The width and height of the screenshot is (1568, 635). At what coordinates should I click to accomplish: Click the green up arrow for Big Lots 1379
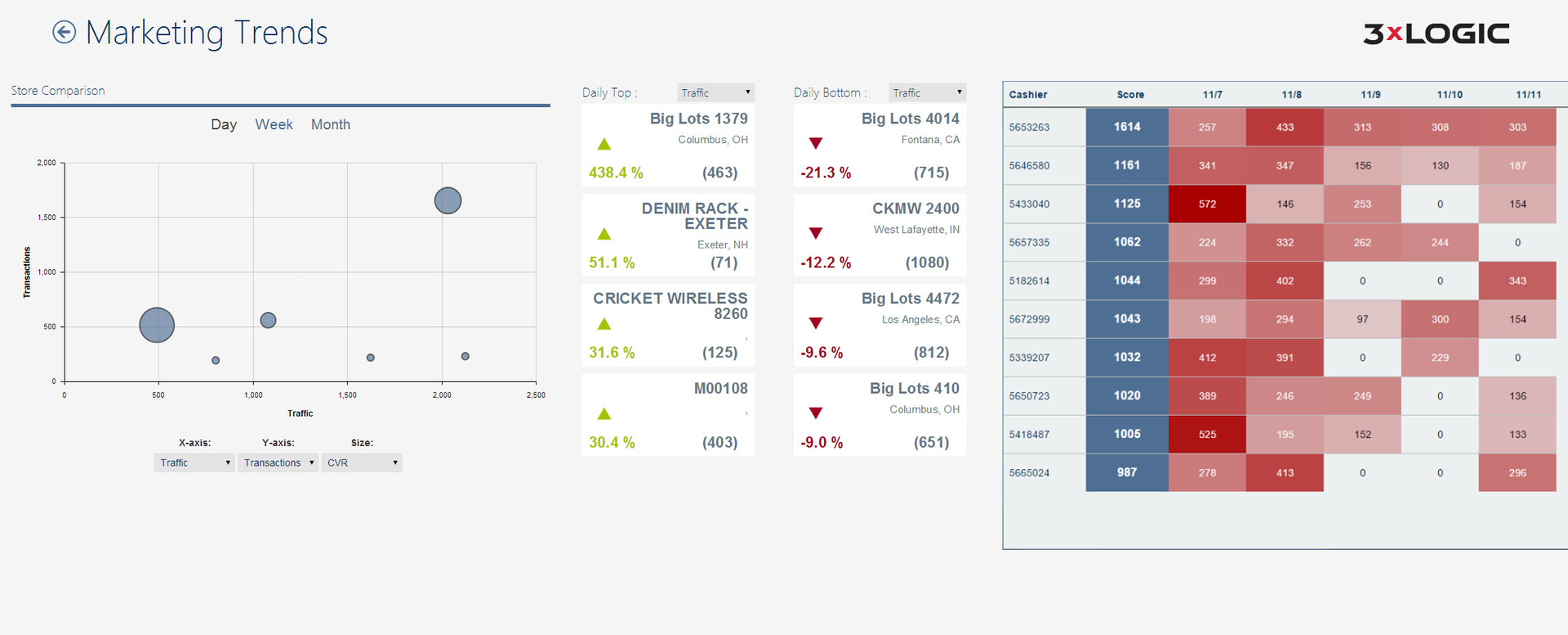604,144
